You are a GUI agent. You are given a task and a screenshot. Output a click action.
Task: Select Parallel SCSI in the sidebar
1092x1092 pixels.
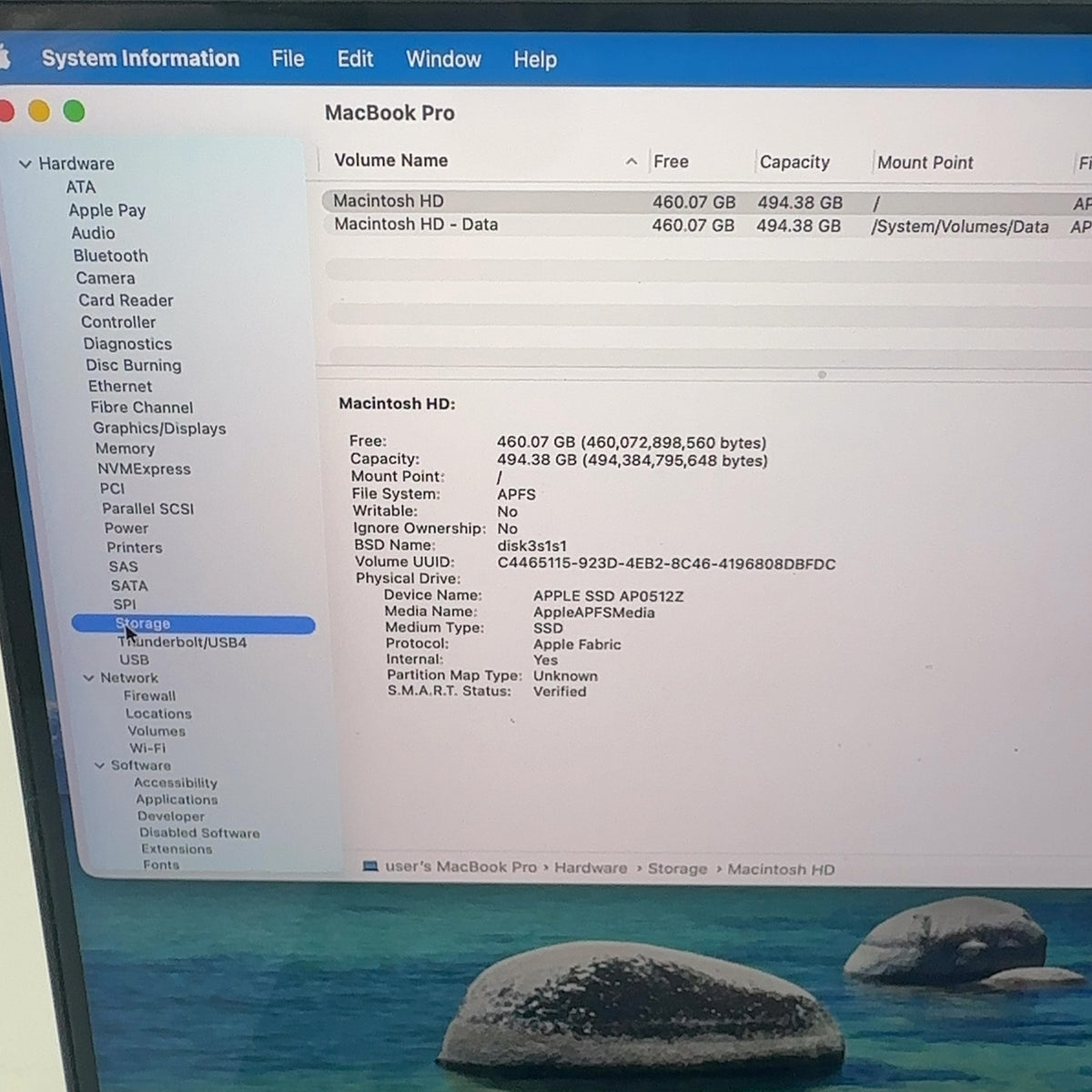point(147,509)
